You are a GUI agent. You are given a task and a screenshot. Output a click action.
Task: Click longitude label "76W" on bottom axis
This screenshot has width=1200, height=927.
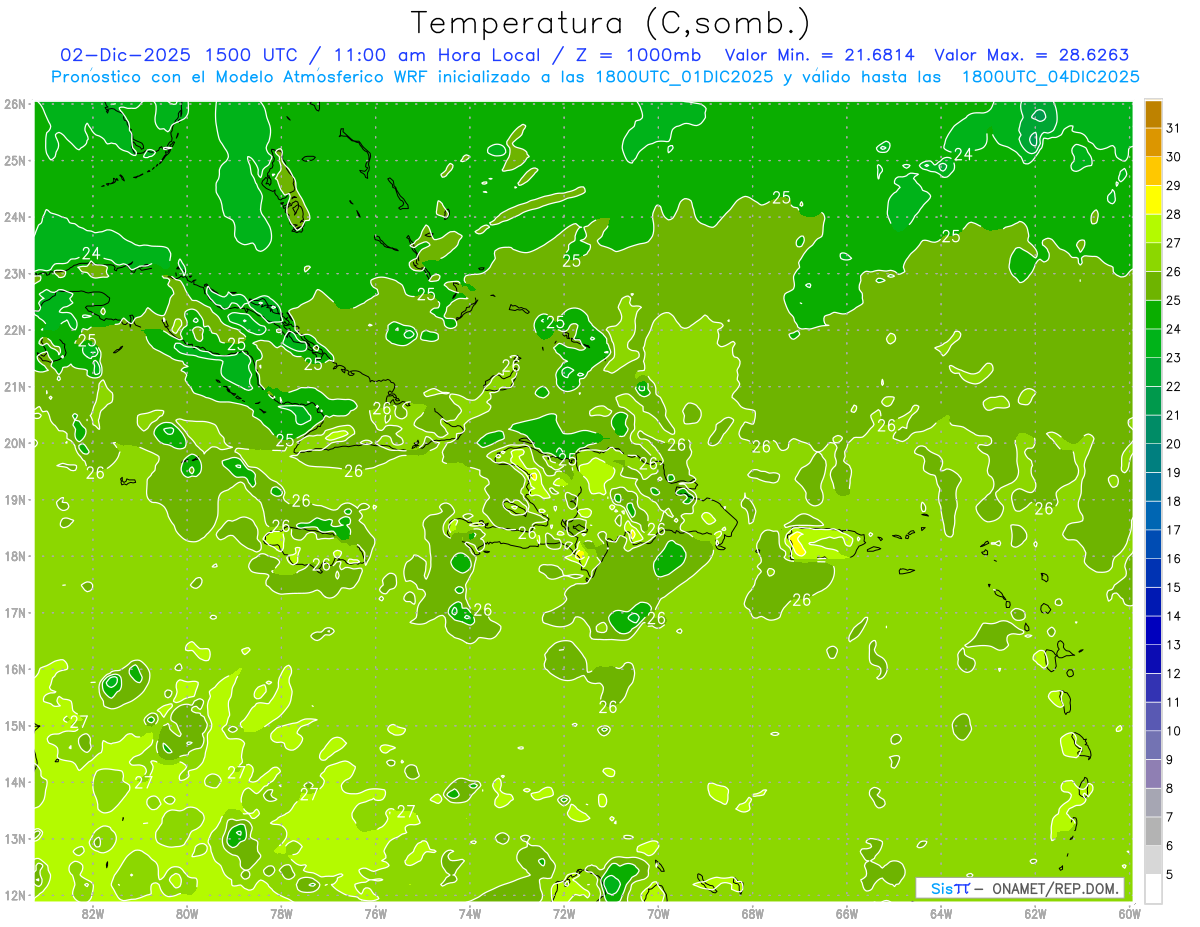(375, 913)
